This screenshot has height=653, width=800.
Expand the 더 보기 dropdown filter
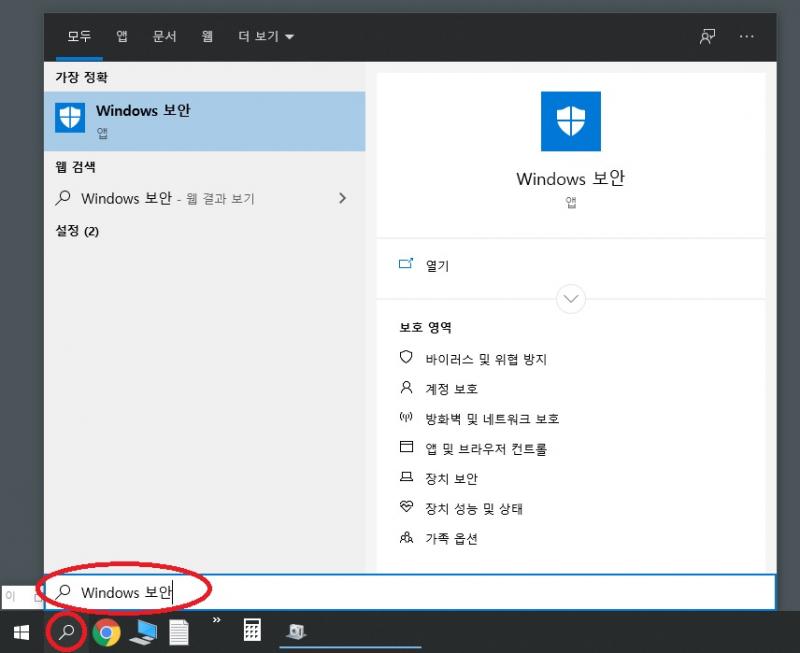pos(265,36)
